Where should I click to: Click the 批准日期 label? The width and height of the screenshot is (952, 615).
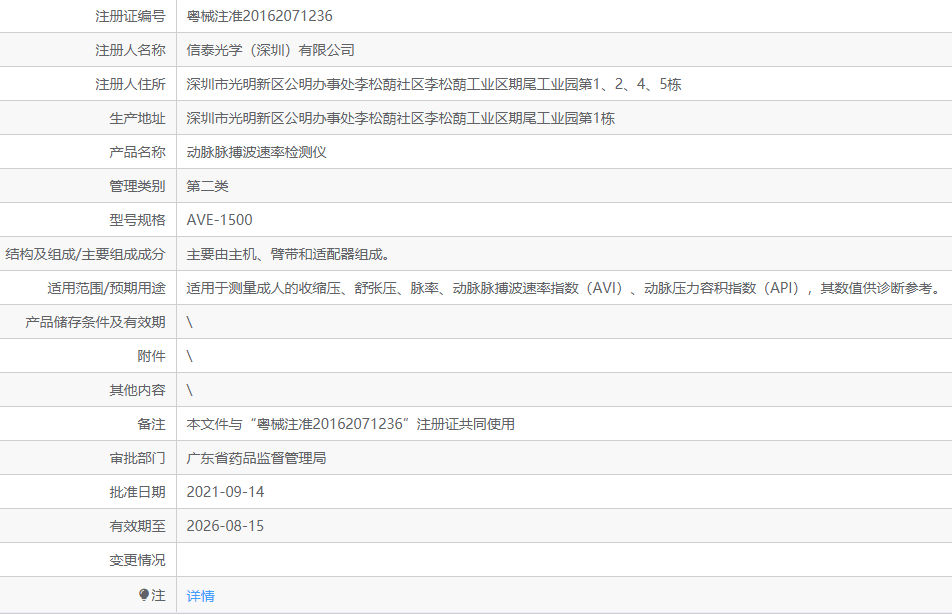[x=137, y=492]
